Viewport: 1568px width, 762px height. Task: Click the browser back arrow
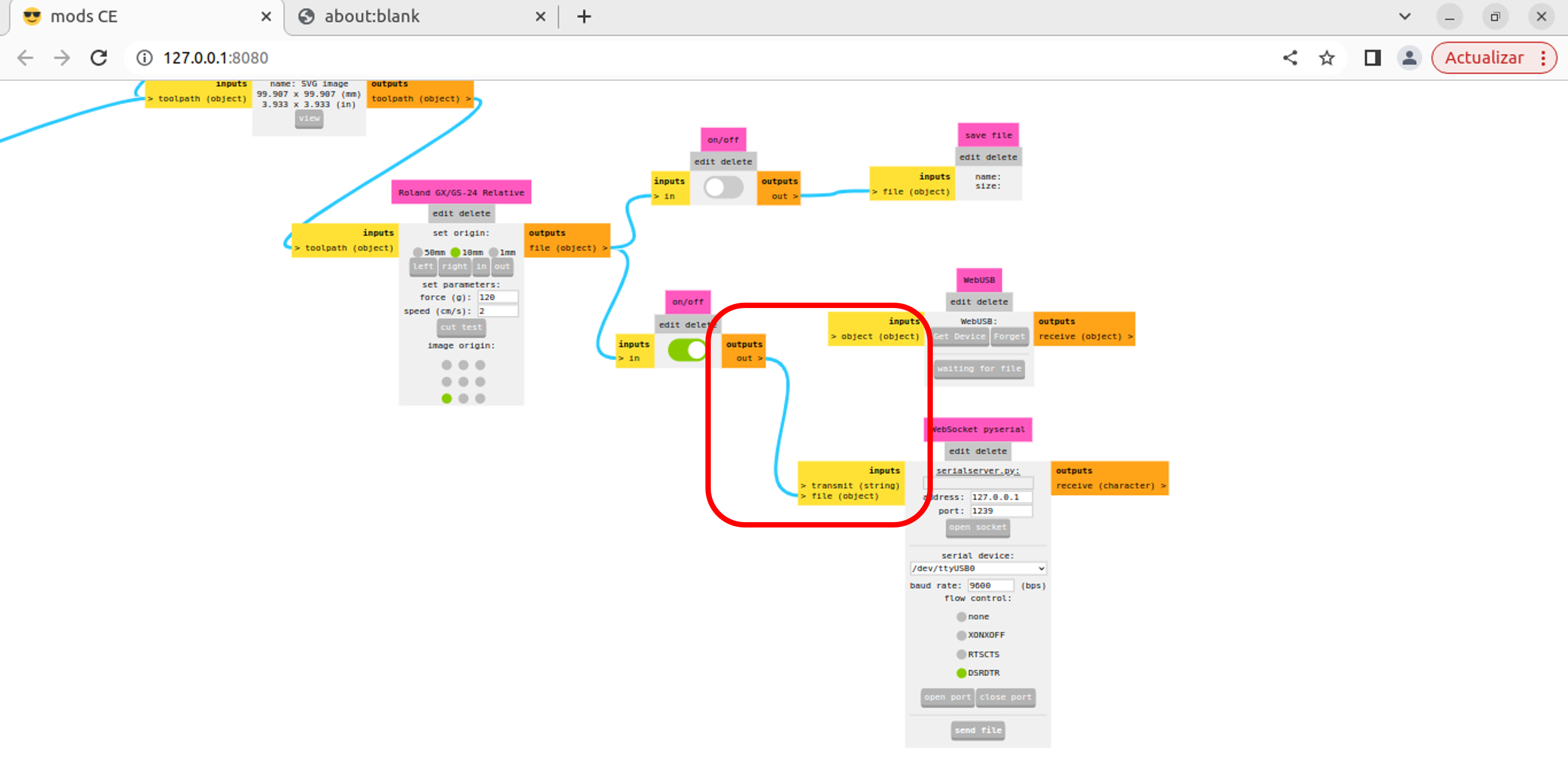(26, 58)
